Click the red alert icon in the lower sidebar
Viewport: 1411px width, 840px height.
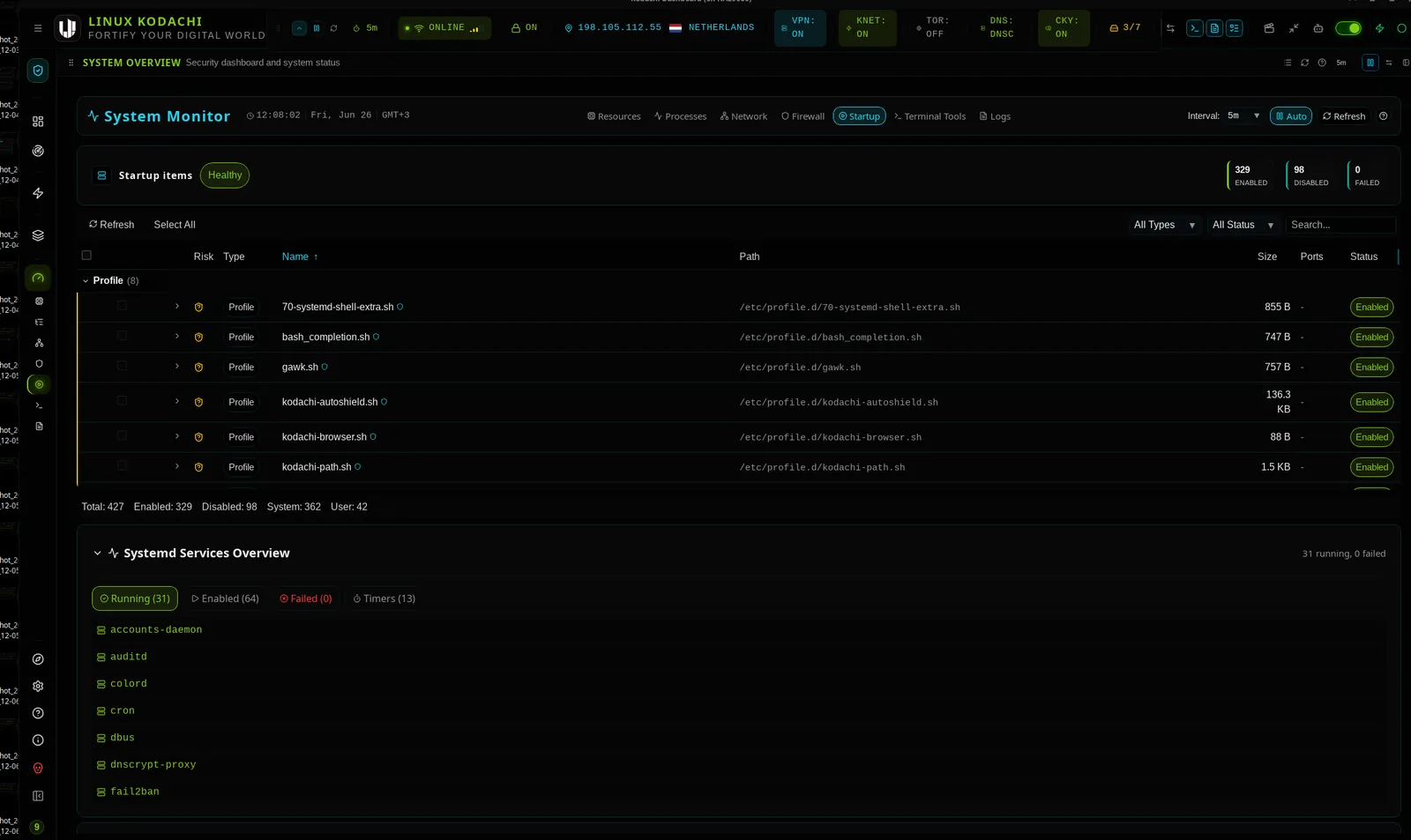[x=38, y=769]
